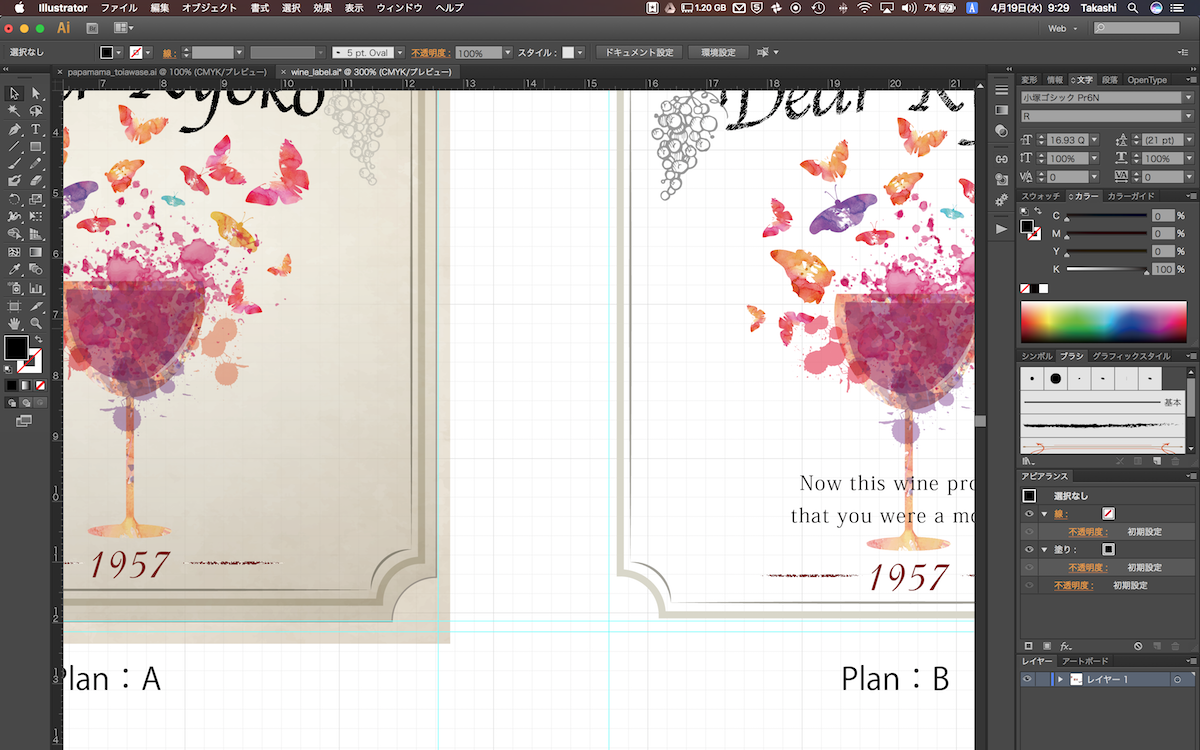
Task: Open the 小塚ゴシック Pr6N font family dropdown
Action: pos(1188,98)
